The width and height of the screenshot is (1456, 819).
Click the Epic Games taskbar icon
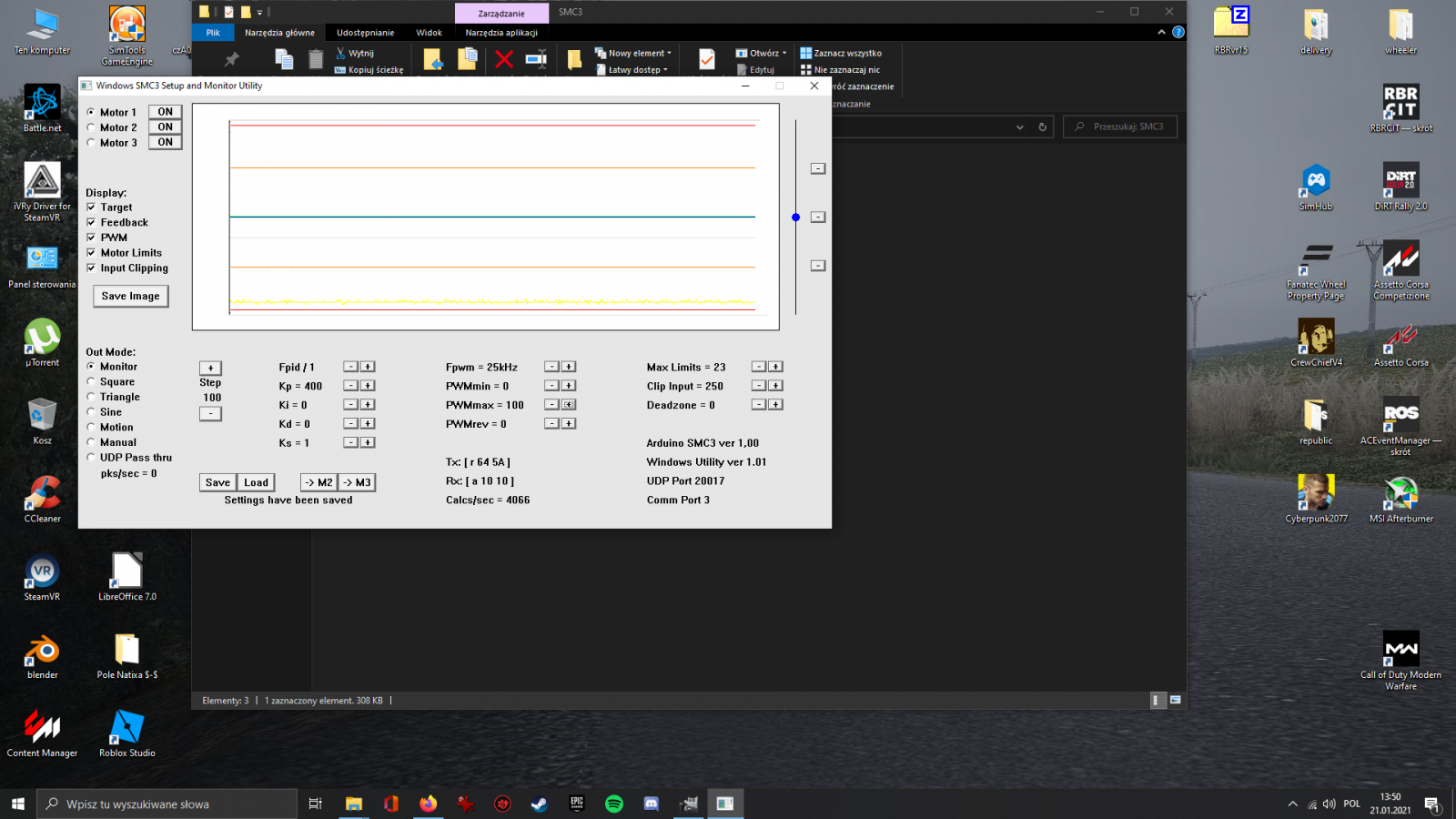tap(577, 804)
